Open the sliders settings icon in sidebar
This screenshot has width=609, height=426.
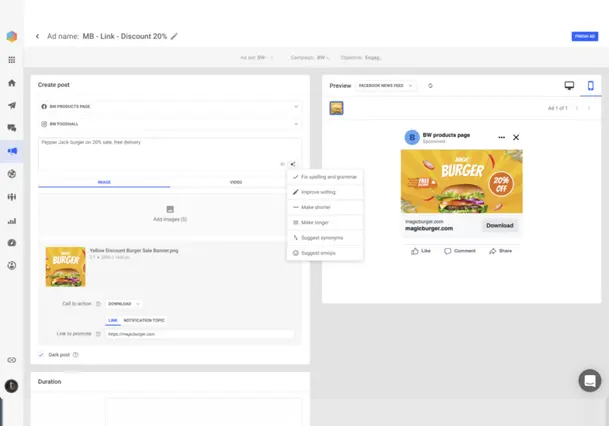(12, 197)
